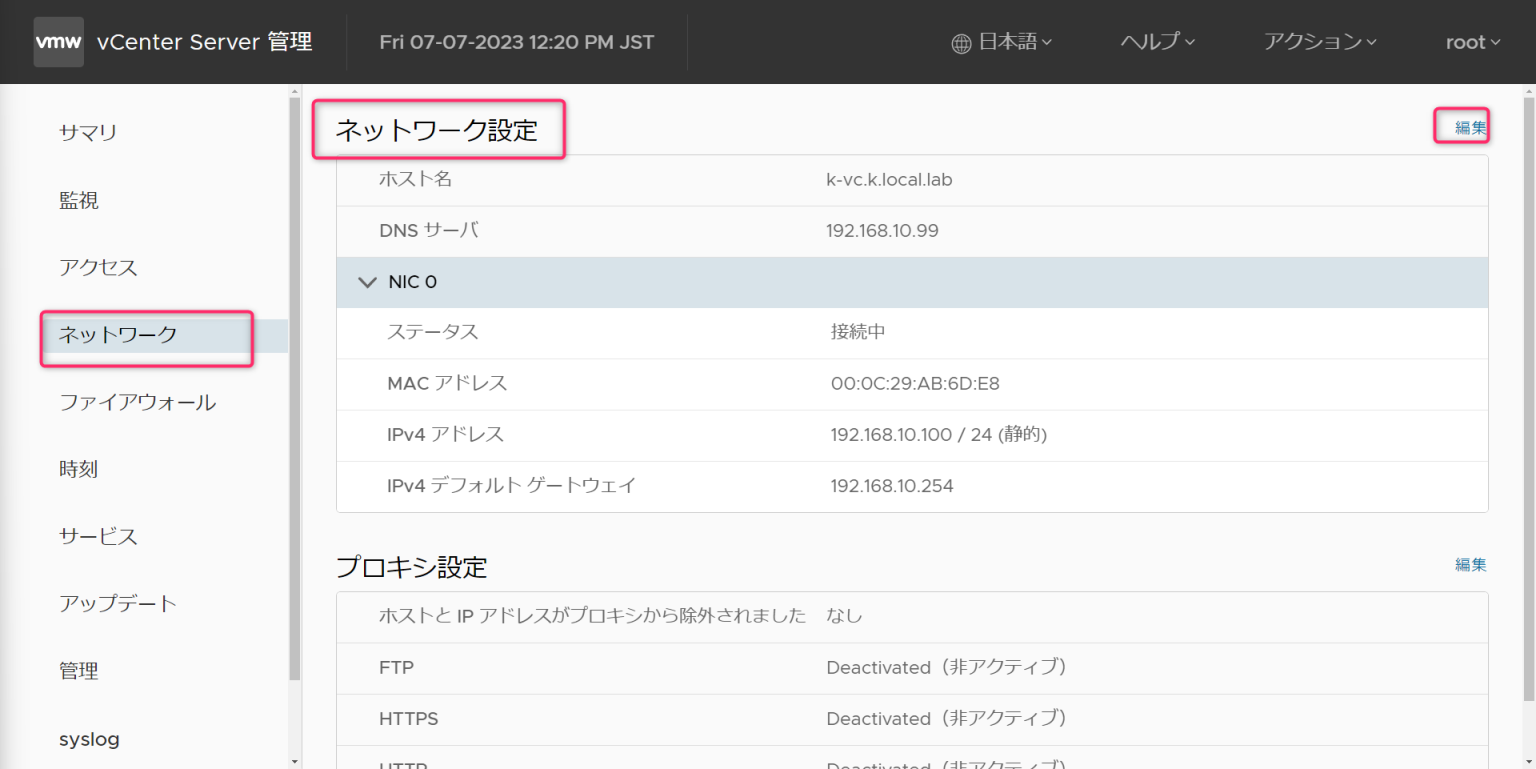Open the サービス section
Image resolution: width=1536 pixels, height=769 pixels.
coord(97,536)
